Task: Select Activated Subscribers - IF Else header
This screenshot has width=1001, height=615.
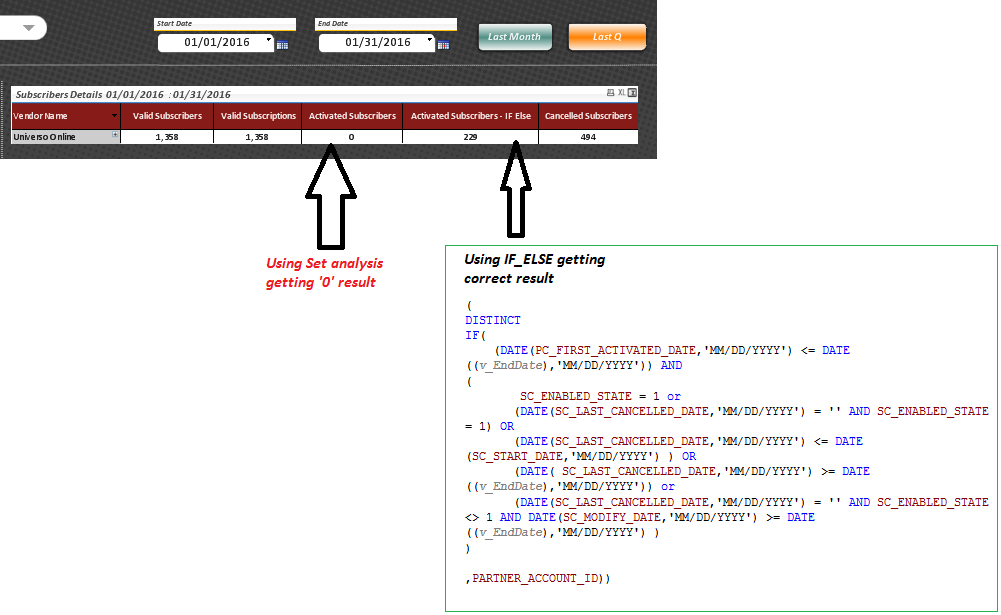Action: [x=470, y=116]
